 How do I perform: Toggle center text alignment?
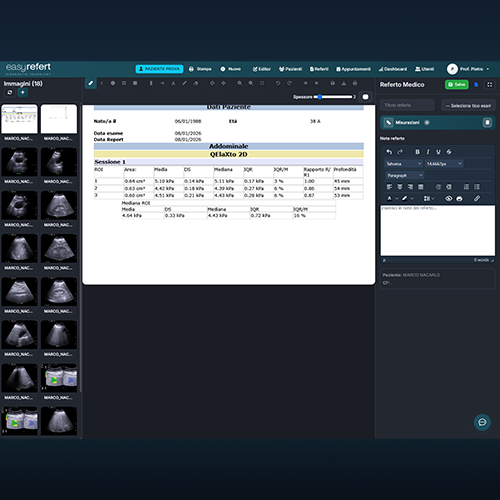tap(400, 187)
